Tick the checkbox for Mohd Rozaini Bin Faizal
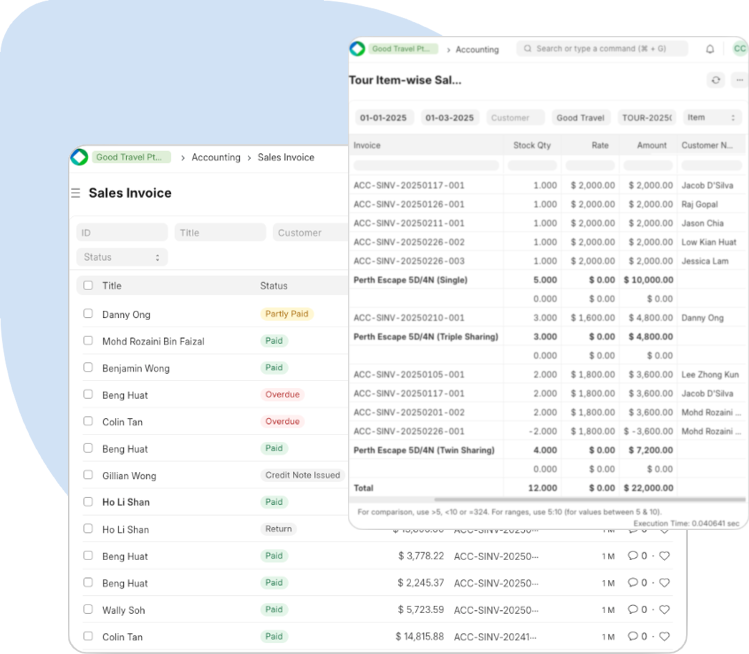This screenshot has height=654, width=749. (88, 341)
